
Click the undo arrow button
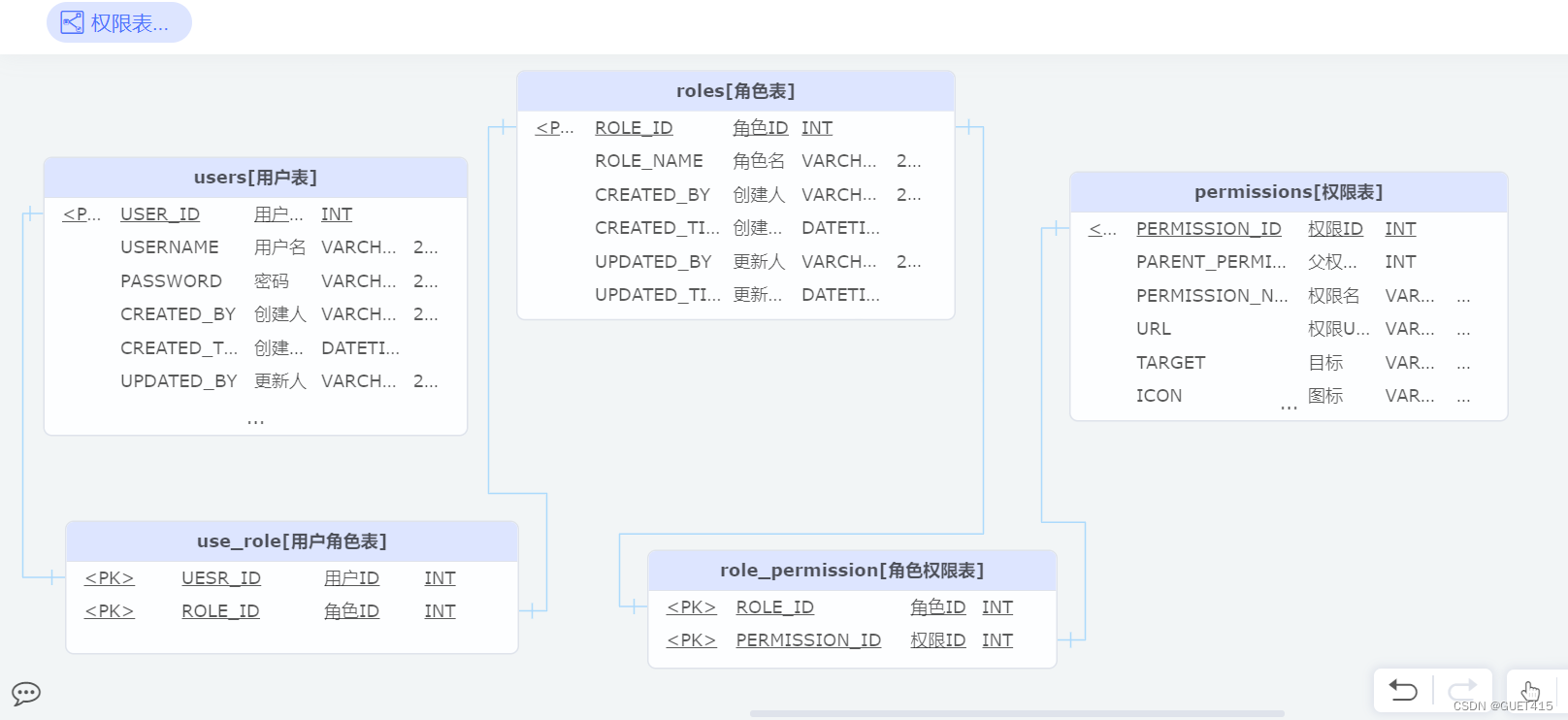pyautogui.click(x=1403, y=690)
